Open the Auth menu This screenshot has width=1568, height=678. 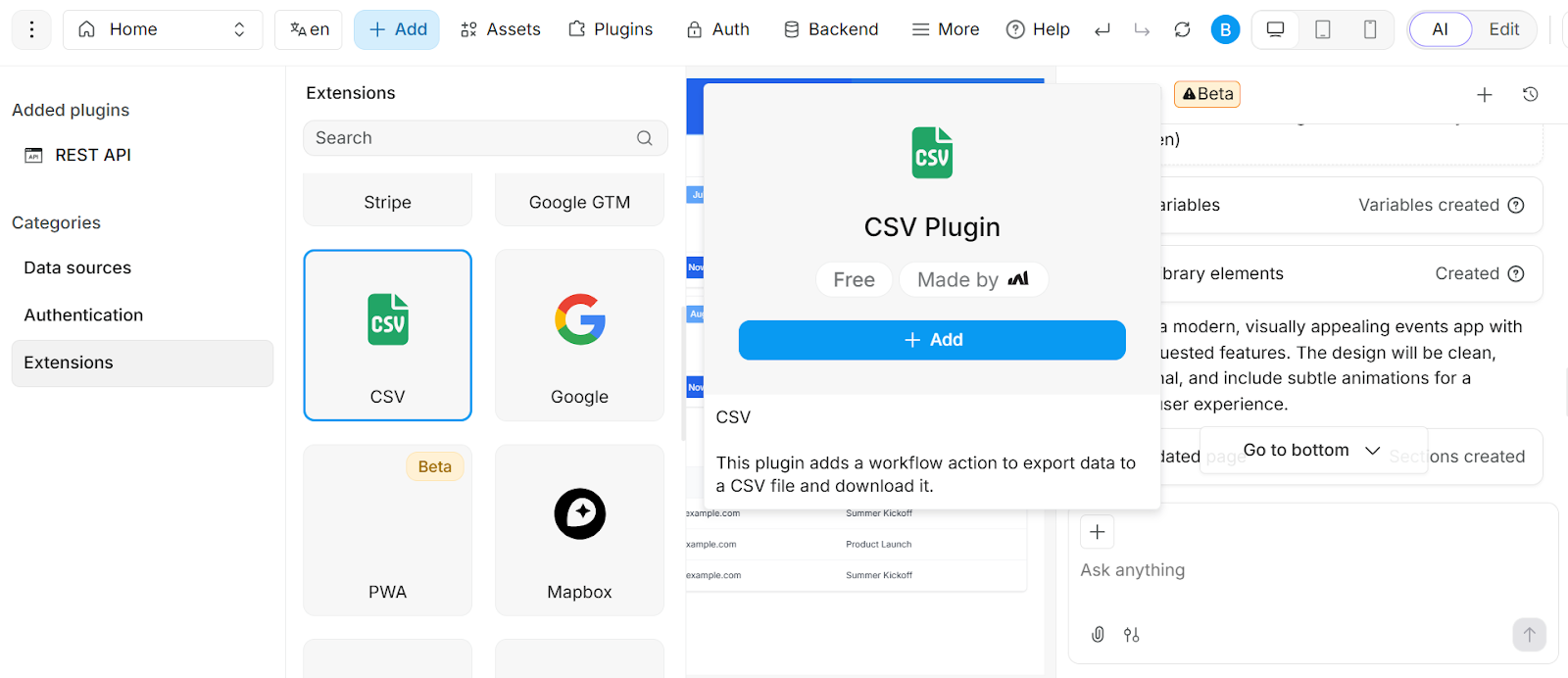click(x=718, y=29)
